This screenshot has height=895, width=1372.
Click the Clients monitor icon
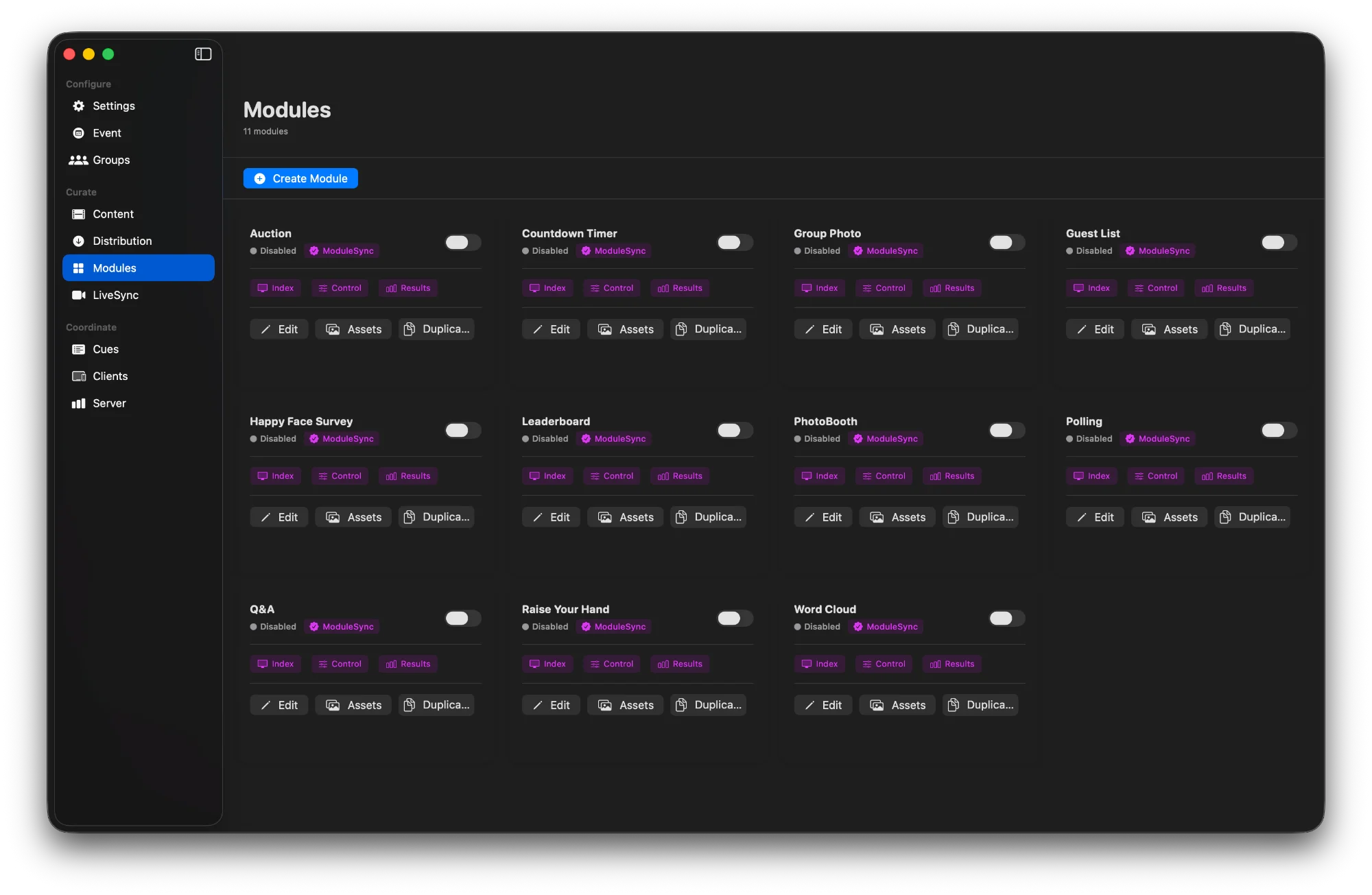pyautogui.click(x=78, y=376)
